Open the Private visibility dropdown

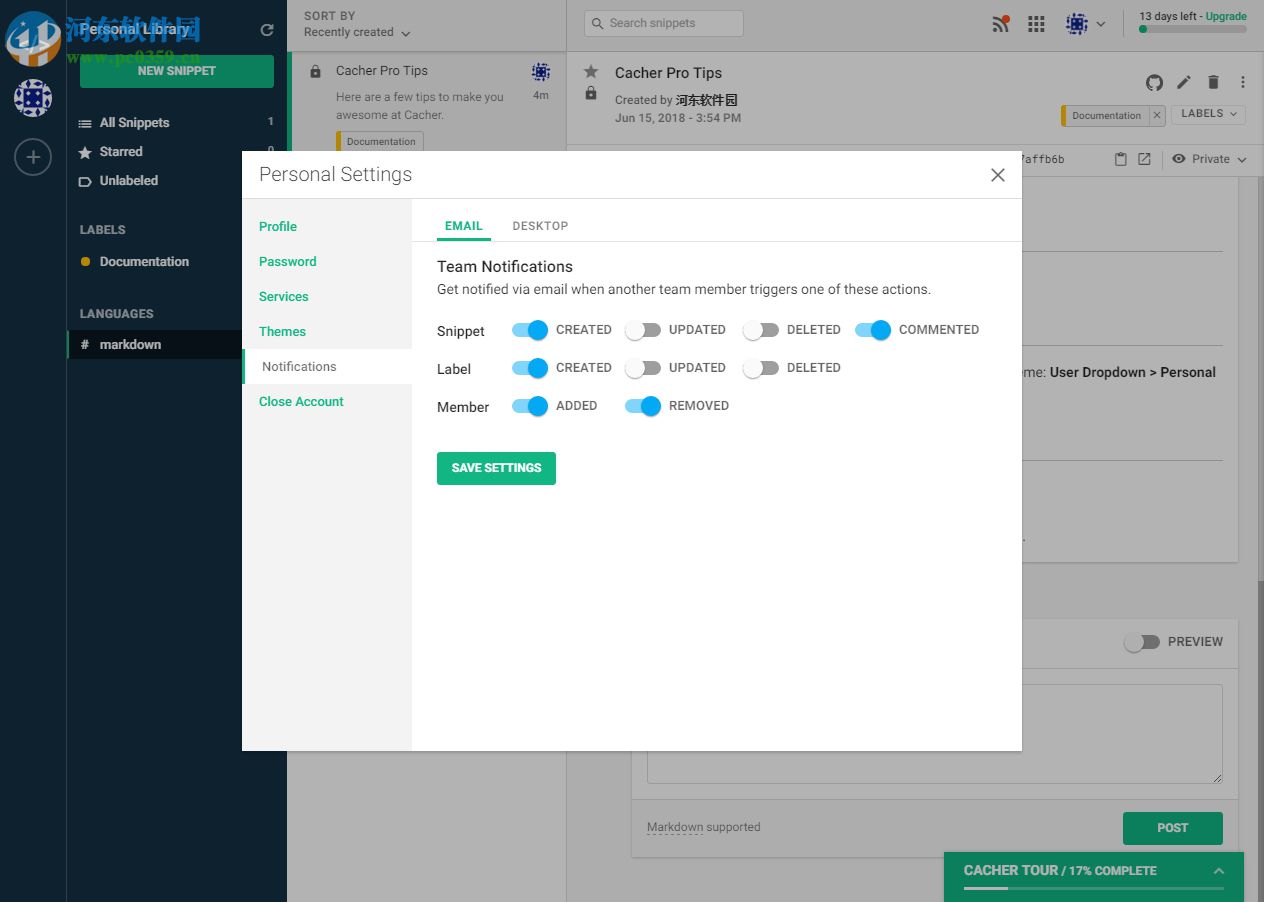coord(1210,159)
